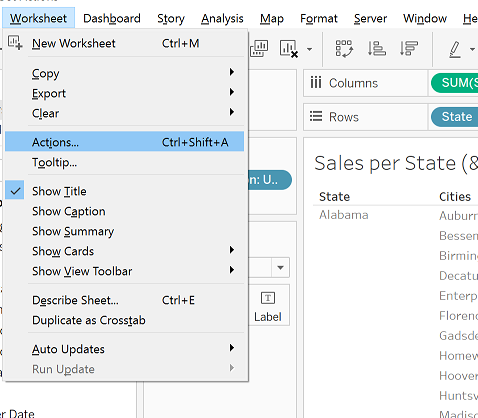Viewport: 478px width, 418px height.
Task: Click the SUM pill on Columns
Action: click(455, 83)
